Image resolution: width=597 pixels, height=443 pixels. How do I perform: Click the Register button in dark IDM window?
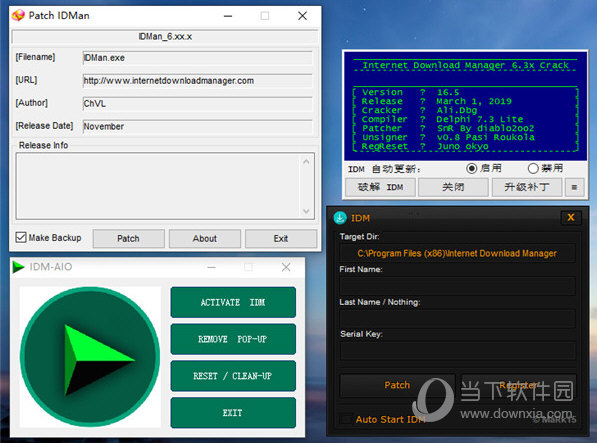pos(519,385)
